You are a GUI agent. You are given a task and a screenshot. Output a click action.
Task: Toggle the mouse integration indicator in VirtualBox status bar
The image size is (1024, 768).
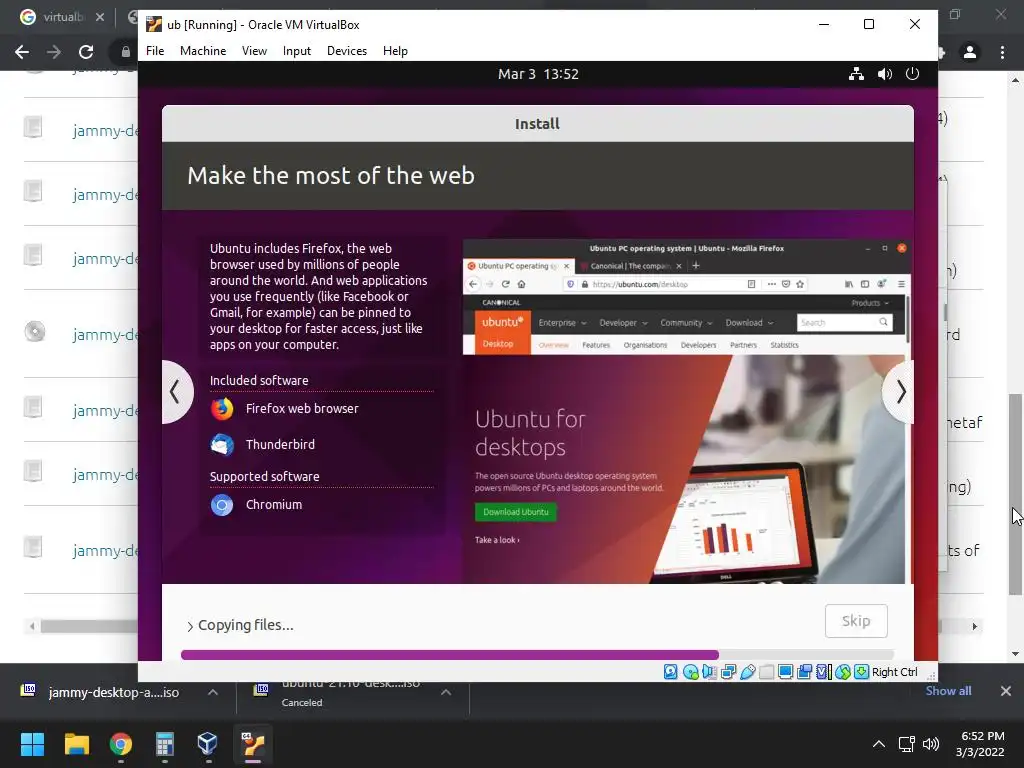click(x=843, y=672)
